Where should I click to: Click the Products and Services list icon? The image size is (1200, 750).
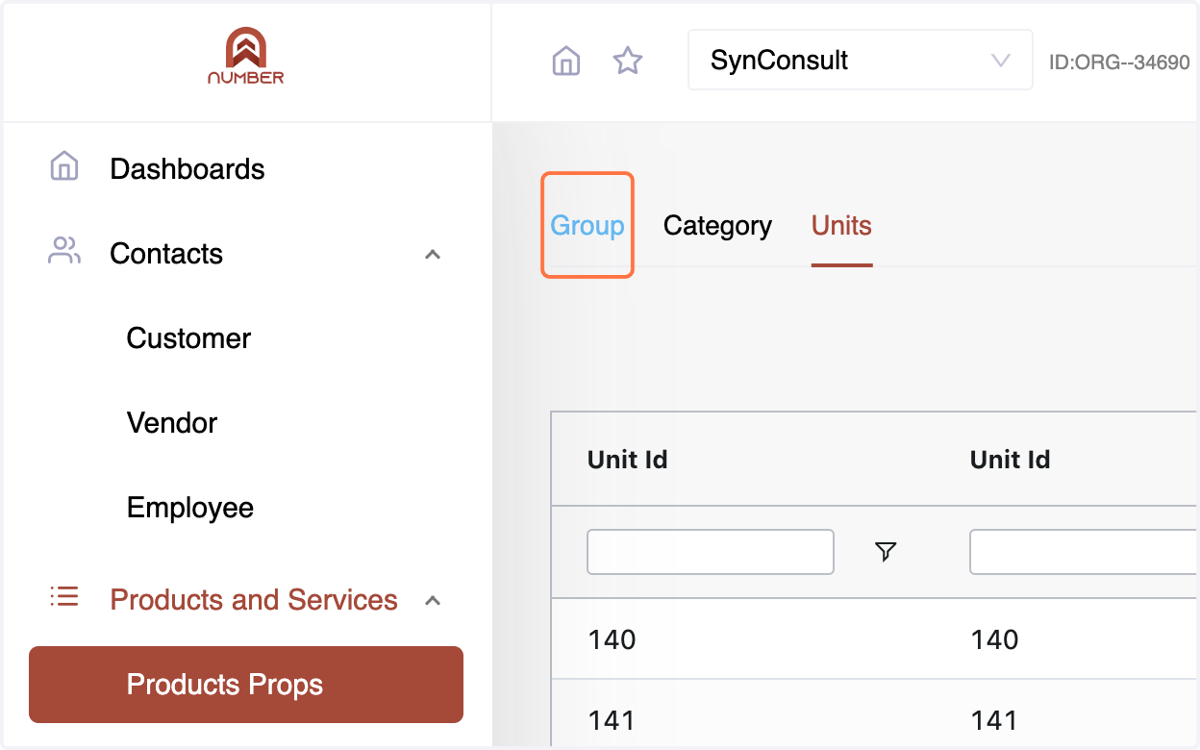click(x=64, y=597)
